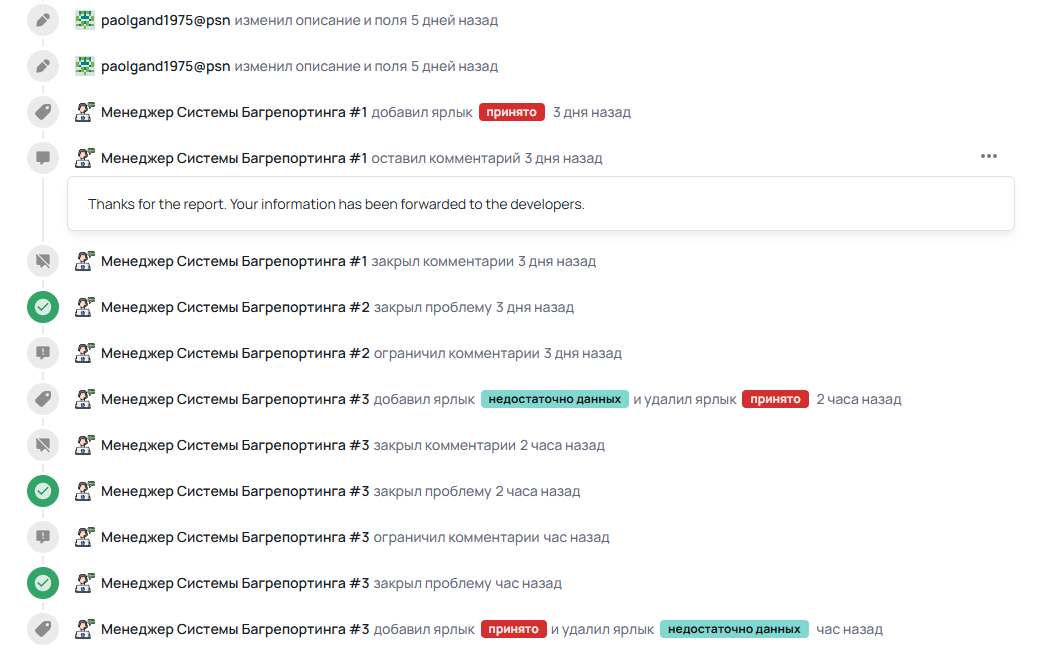Click the tag icon in the bottom entry
Screen dimensions: 1037x661
click(43, 629)
